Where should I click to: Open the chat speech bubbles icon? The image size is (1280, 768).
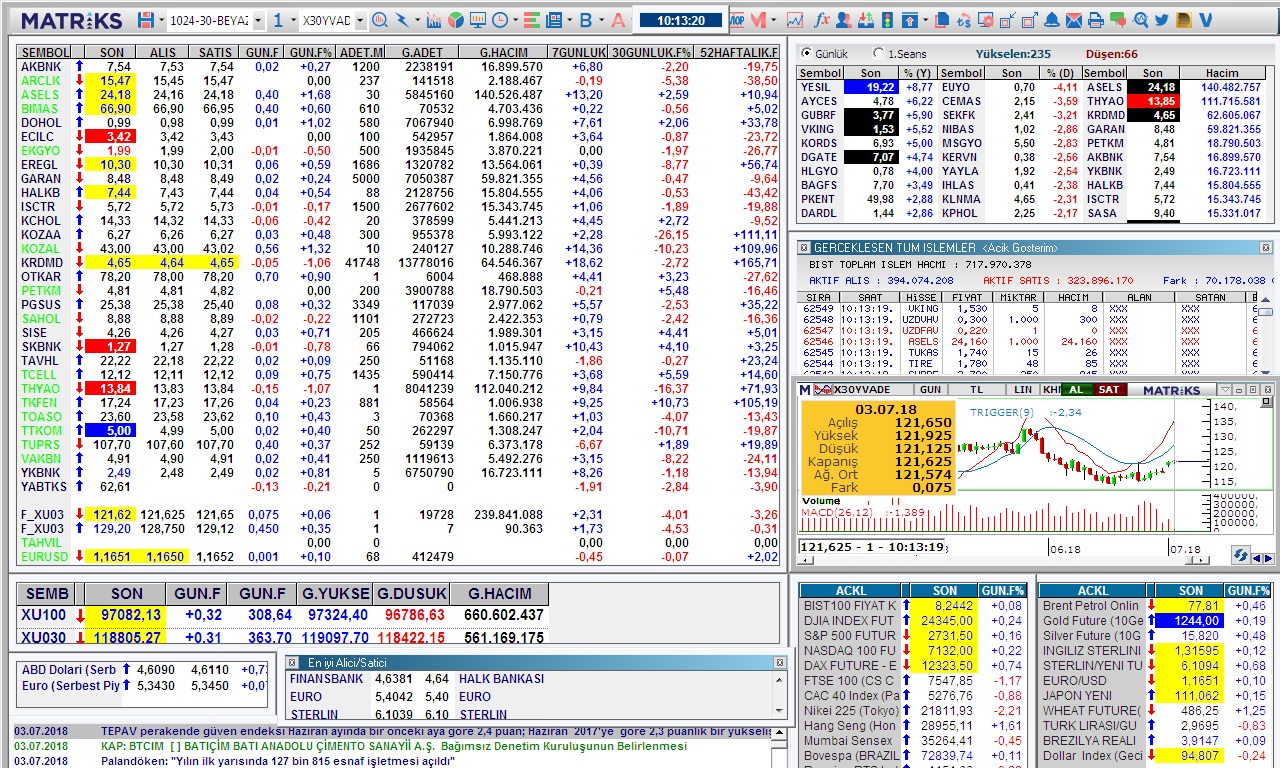click(x=1118, y=20)
